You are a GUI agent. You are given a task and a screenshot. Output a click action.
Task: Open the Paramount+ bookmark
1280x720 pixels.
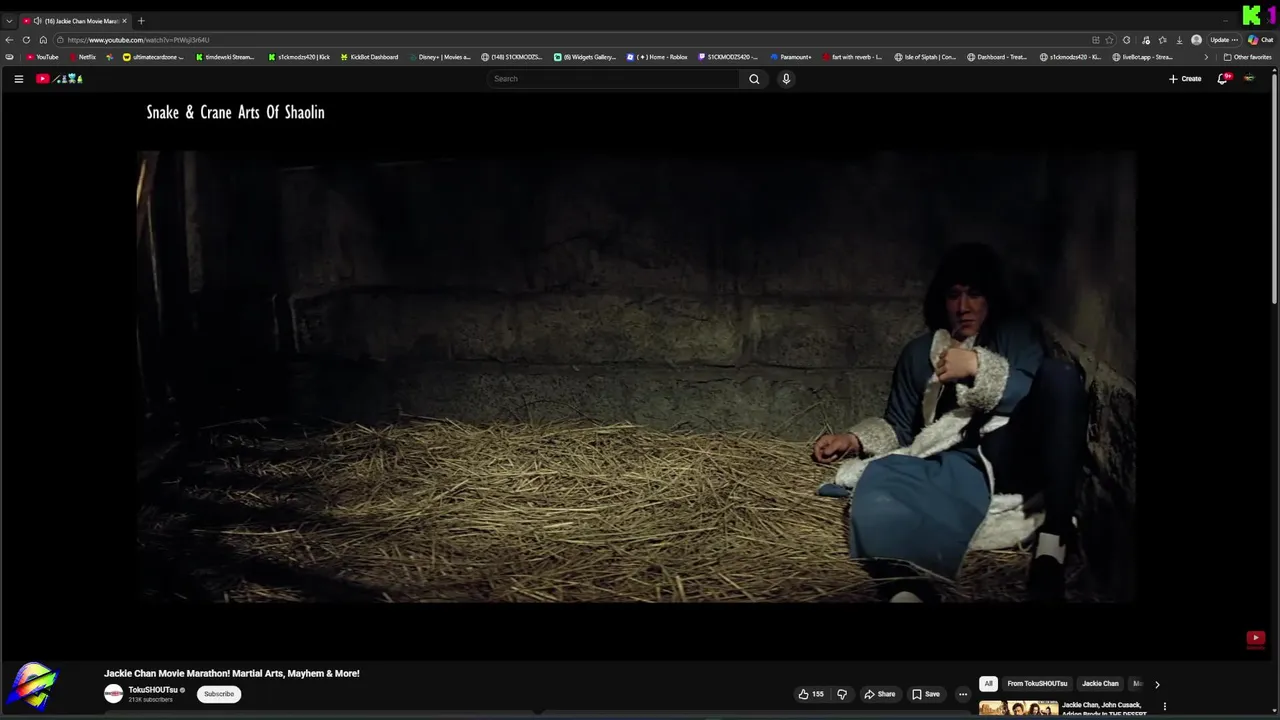coord(791,57)
